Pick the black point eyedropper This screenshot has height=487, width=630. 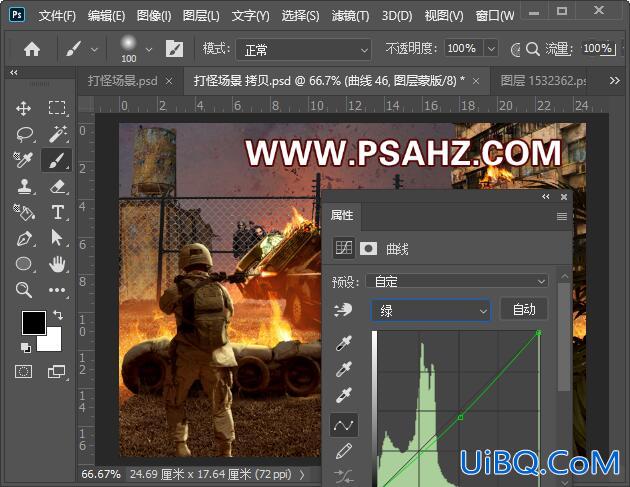point(344,343)
